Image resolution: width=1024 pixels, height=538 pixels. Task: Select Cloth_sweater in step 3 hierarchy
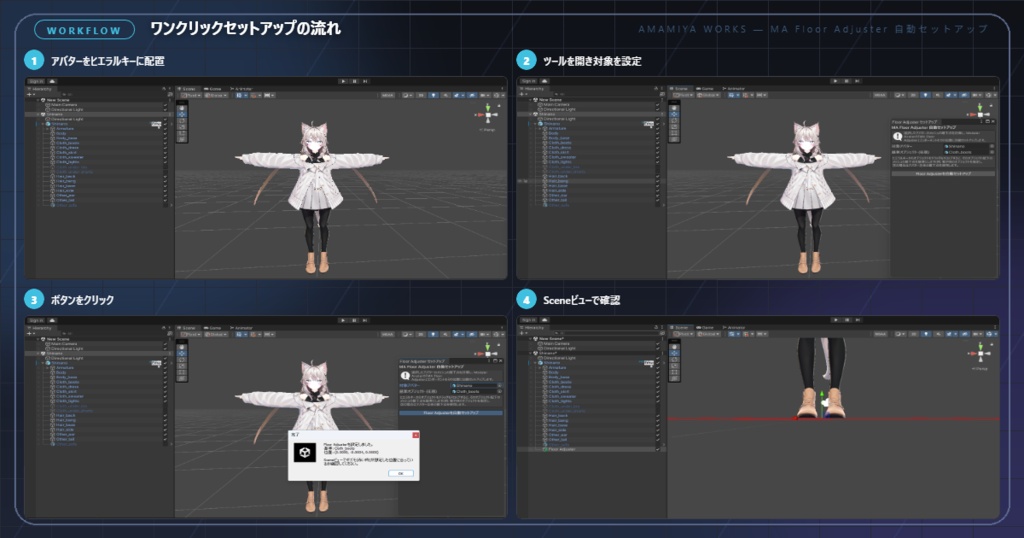click(68, 396)
